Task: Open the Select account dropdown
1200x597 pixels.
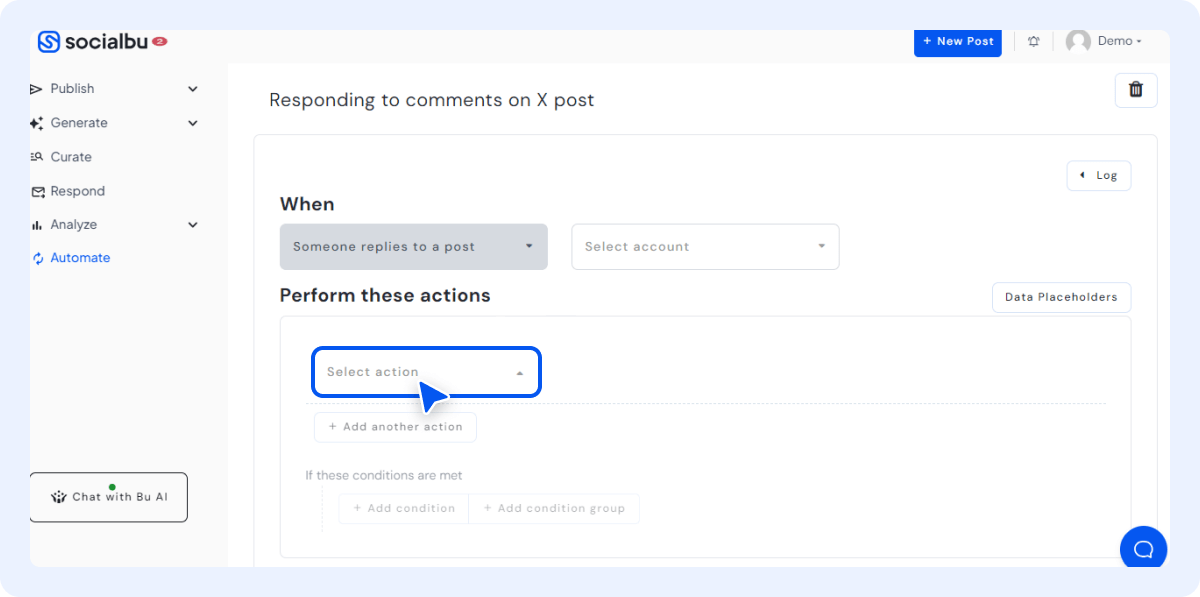Action: tap(704, 246)
